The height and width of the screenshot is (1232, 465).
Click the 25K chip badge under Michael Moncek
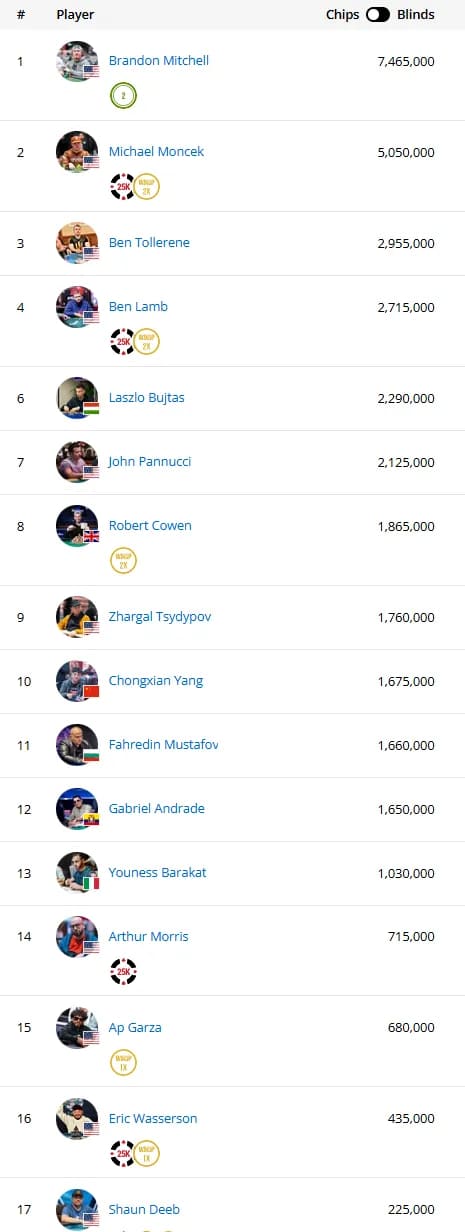click(123, 186)
